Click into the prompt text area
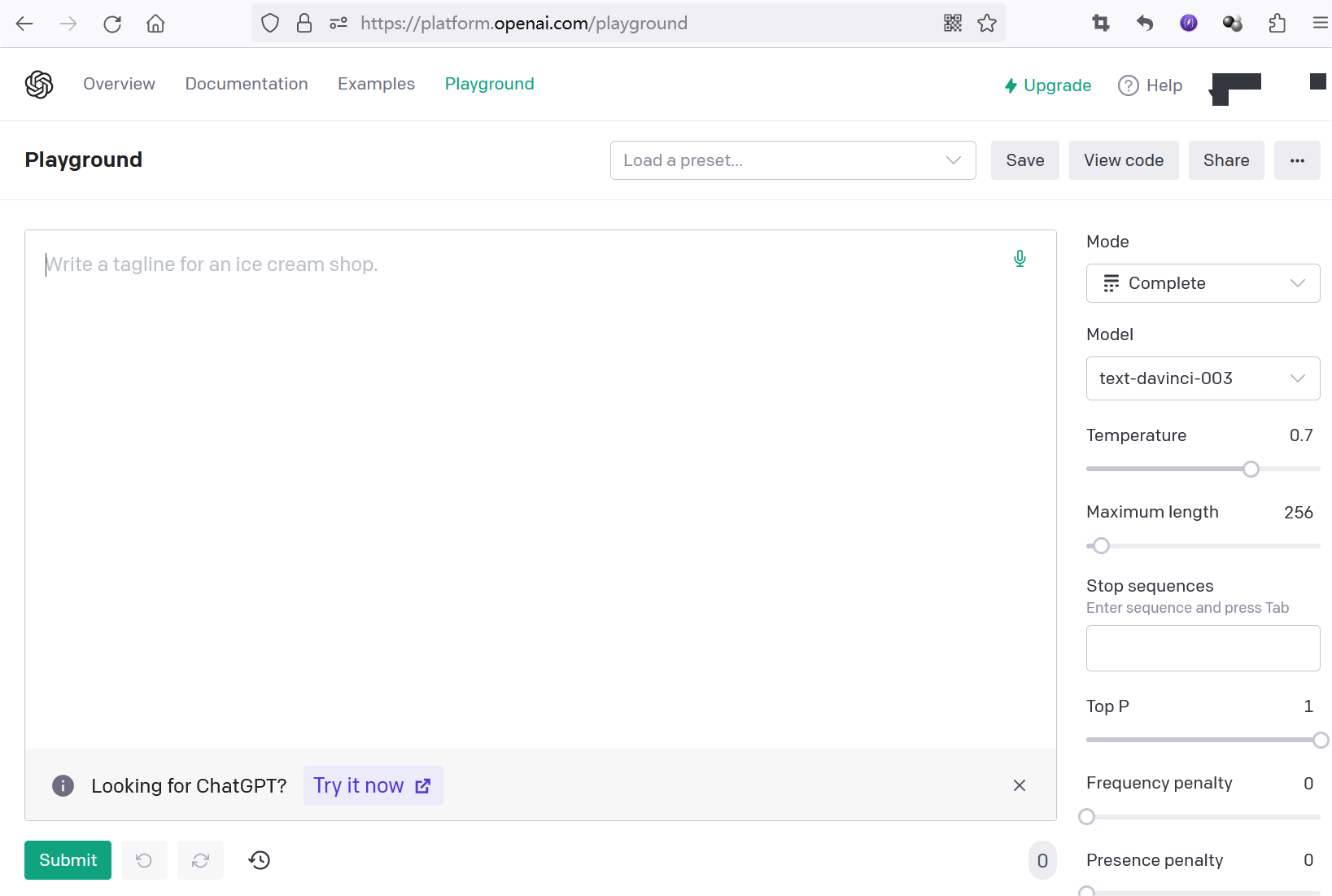This screenshot has height=896, width=1332. tap(540, 488)
